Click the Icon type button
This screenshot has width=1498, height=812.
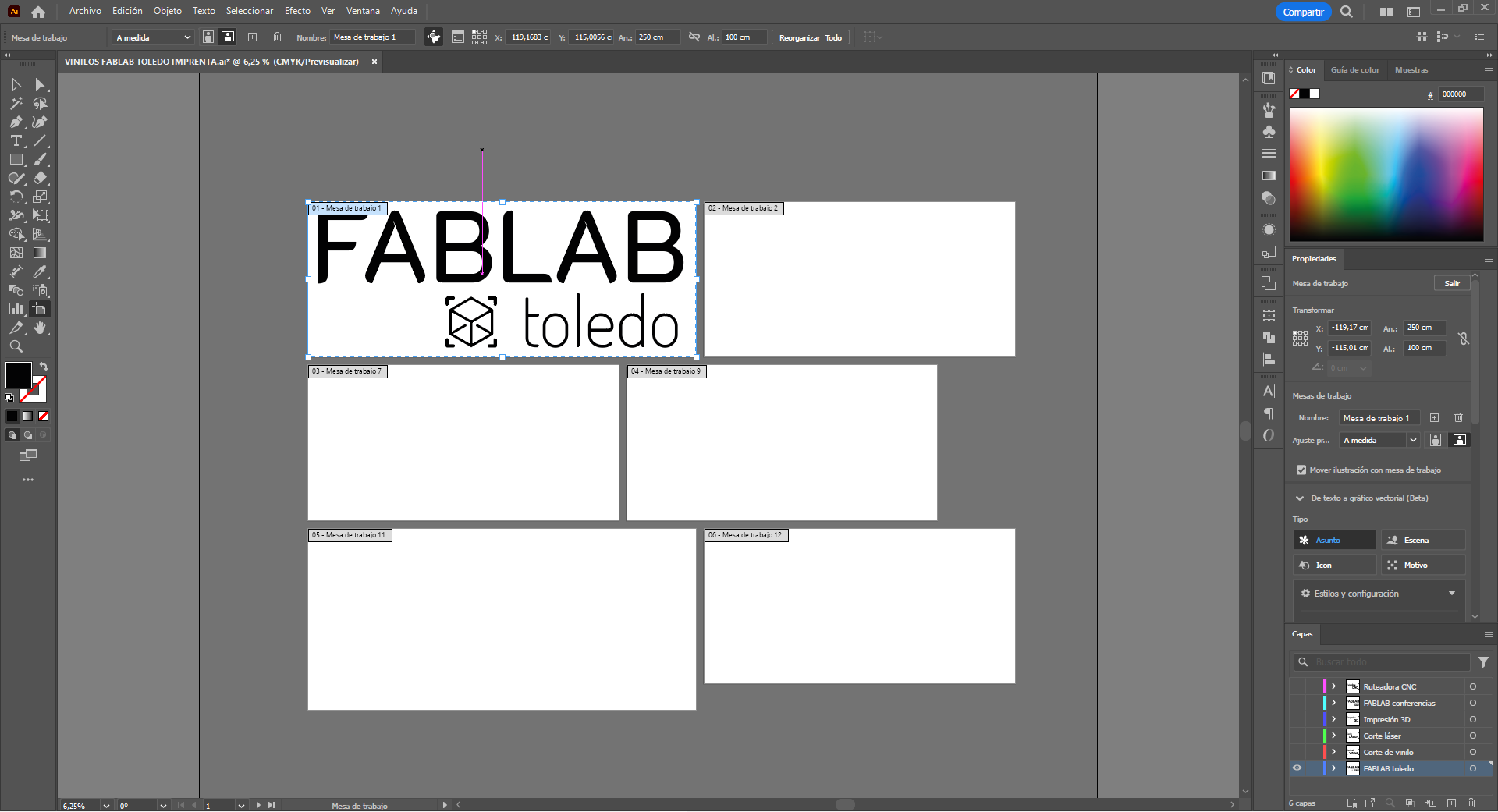coord(1335,566)
